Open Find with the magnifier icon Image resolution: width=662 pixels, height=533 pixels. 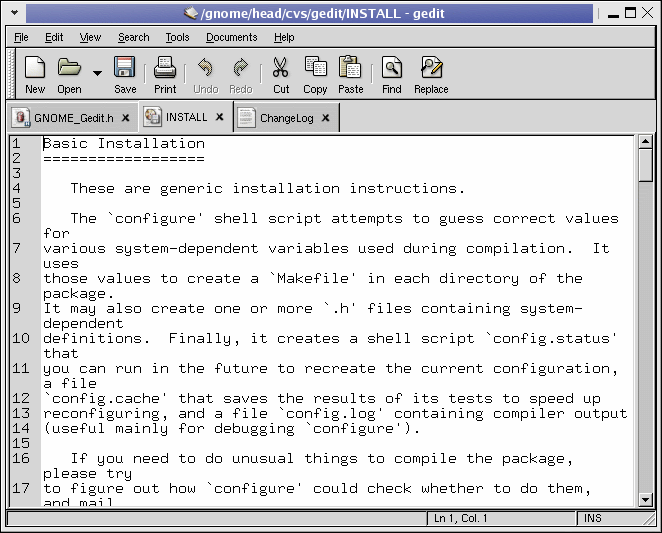391,68
